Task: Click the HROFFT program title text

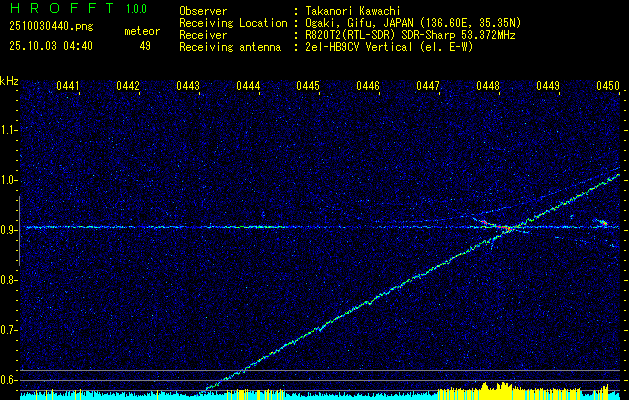Action: click(61, 8)
